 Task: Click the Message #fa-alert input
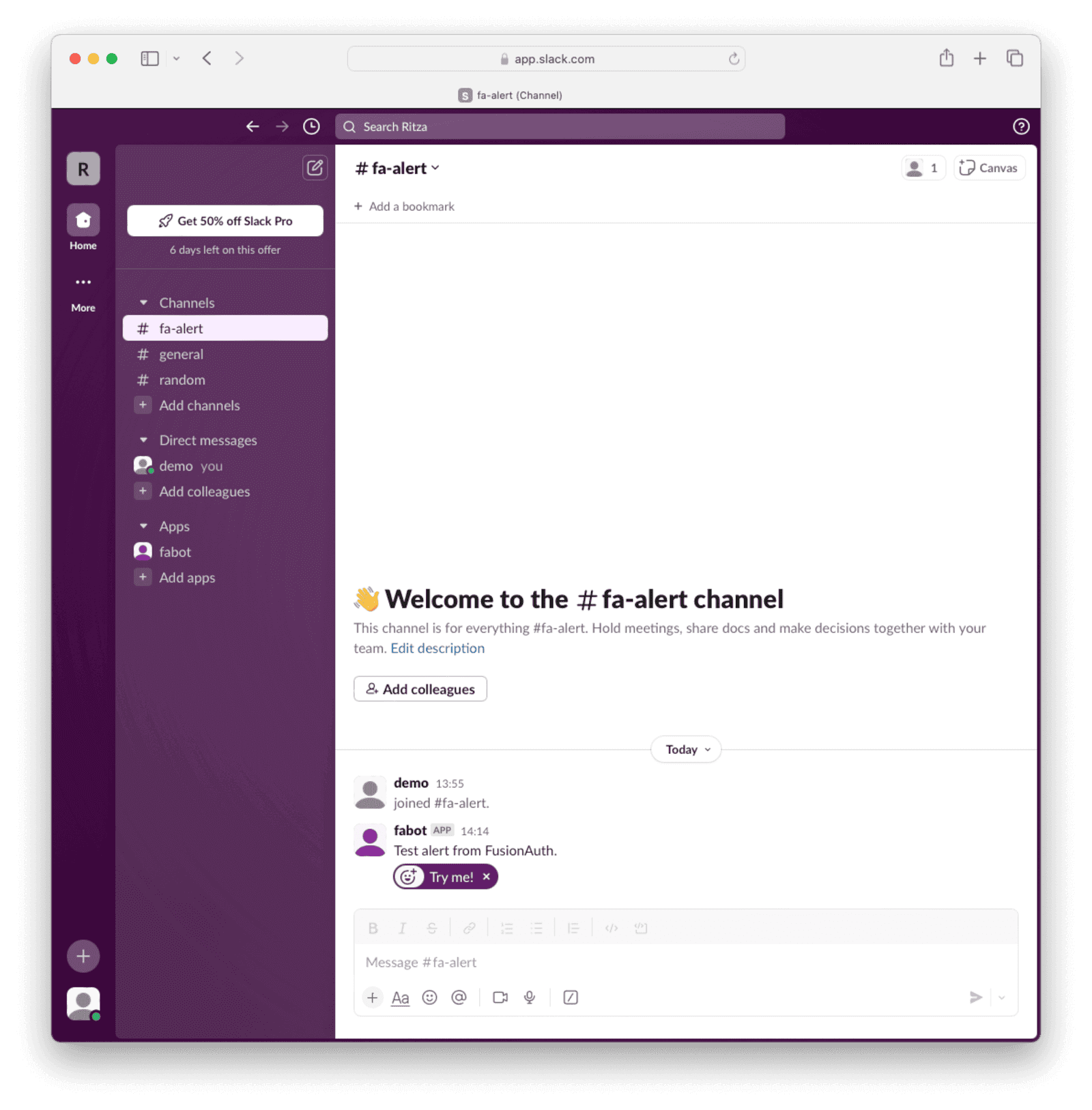coord(685,962)
